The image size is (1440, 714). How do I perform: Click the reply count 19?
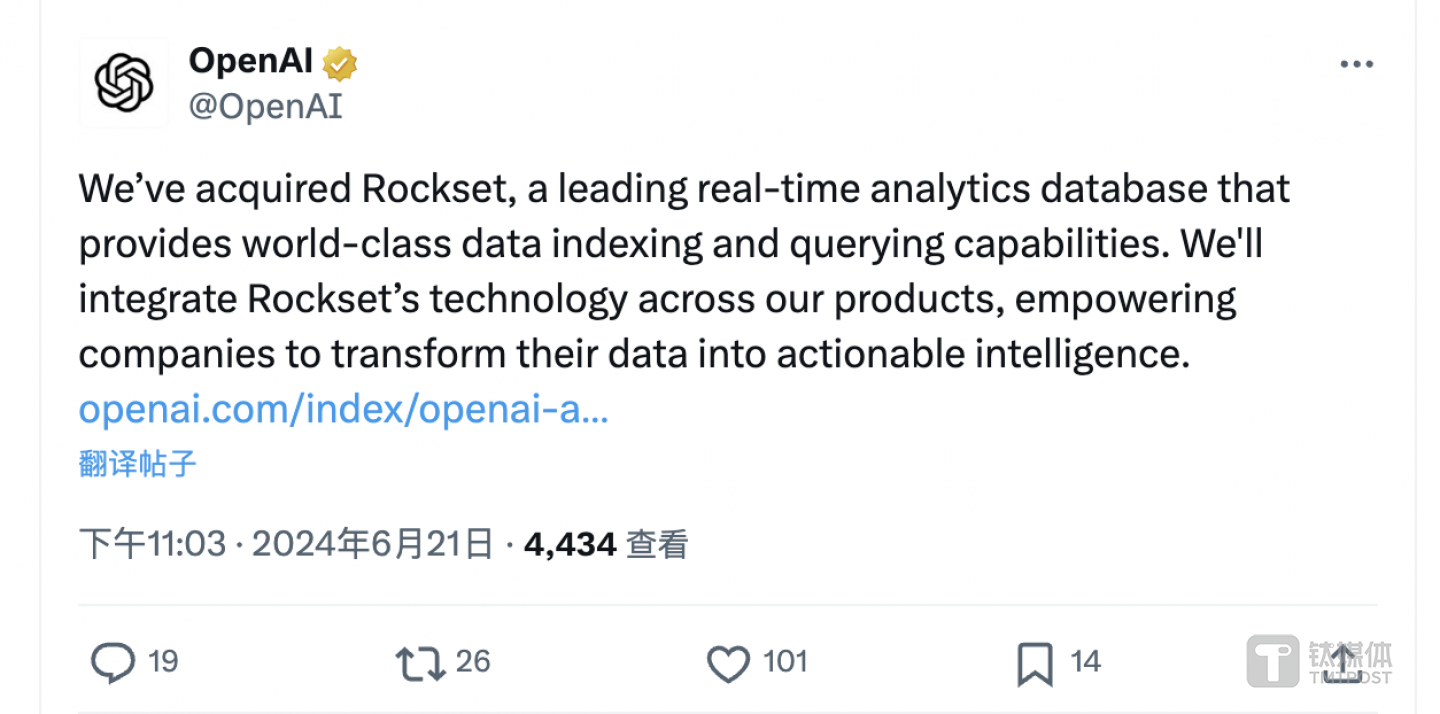(x=163, y=662)
